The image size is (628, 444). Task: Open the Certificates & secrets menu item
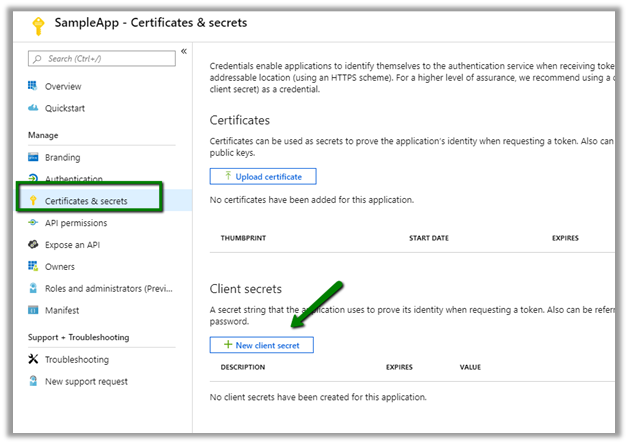[100, 201]
